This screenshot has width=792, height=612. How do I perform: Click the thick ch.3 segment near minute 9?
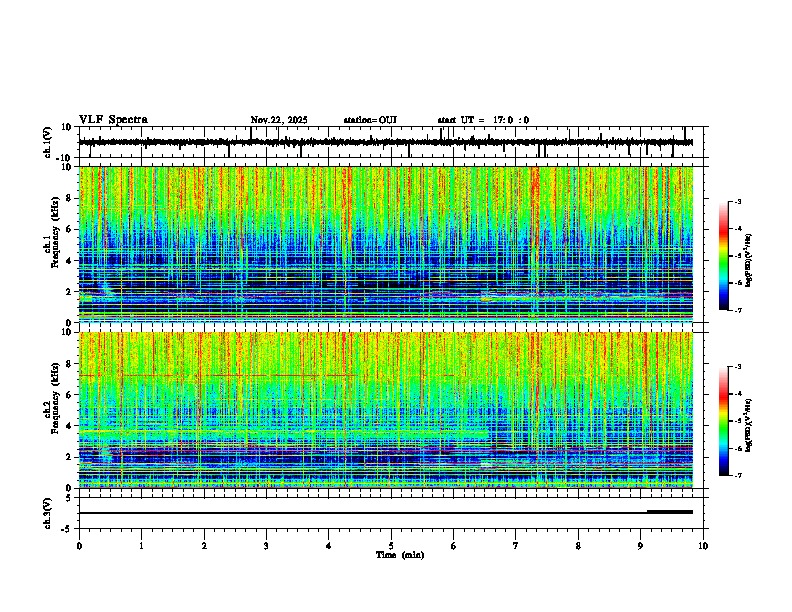coord(670,512)
